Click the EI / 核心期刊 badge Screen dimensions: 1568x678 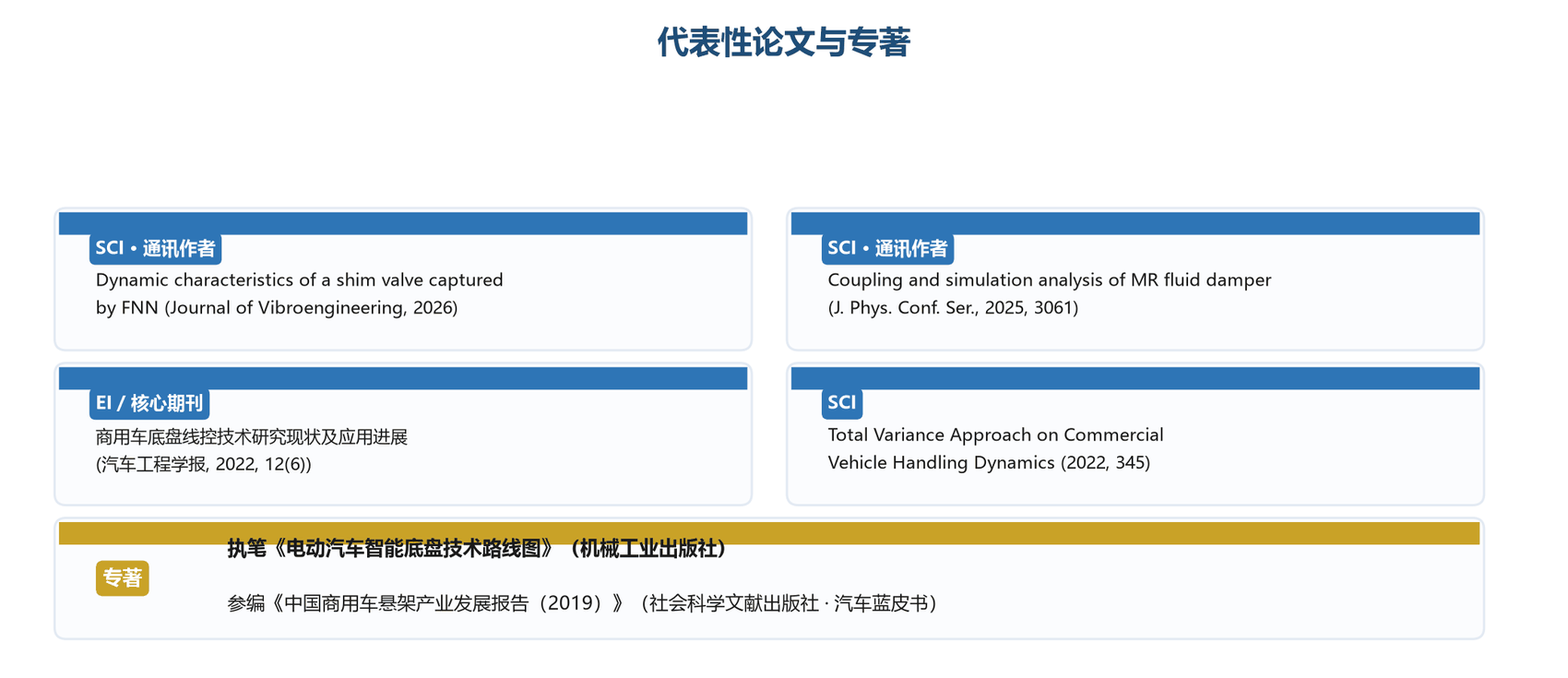[149, 403]
